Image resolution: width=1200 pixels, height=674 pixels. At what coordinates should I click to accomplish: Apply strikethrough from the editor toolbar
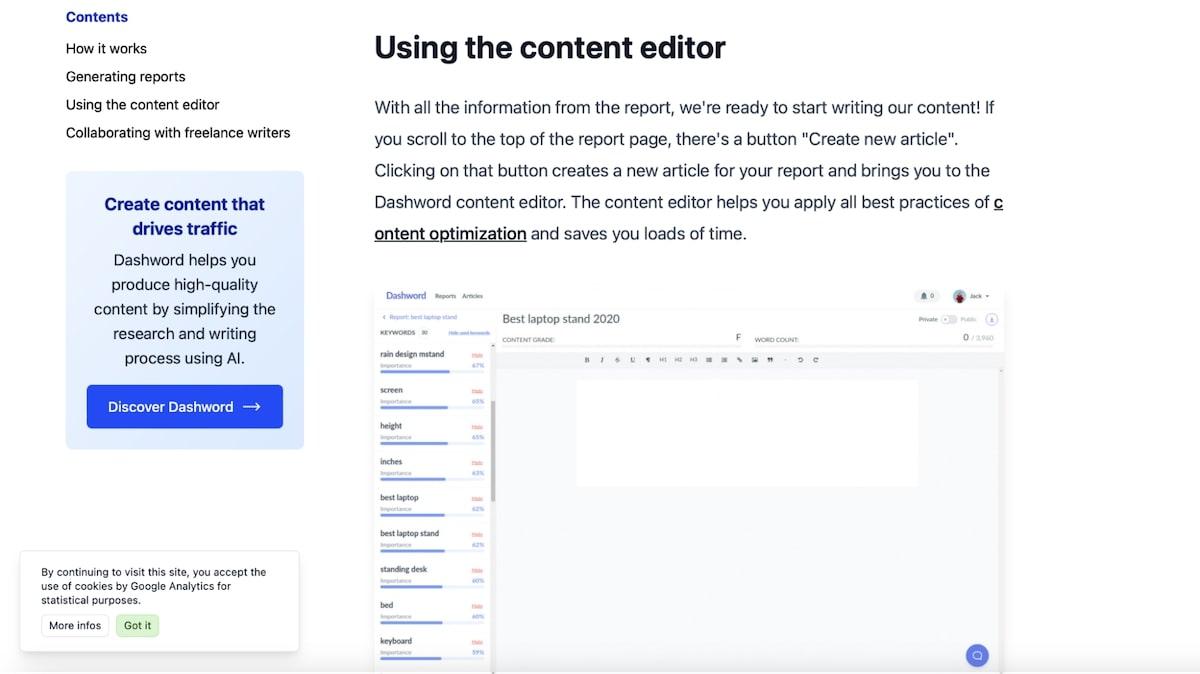pyautogui.click(x=617, y=360)
